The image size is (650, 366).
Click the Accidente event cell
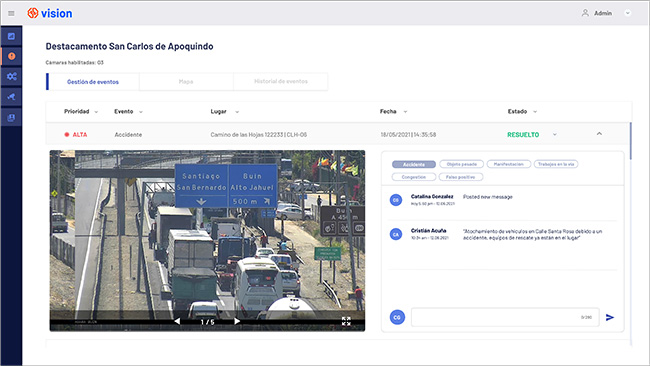[128, 135]
